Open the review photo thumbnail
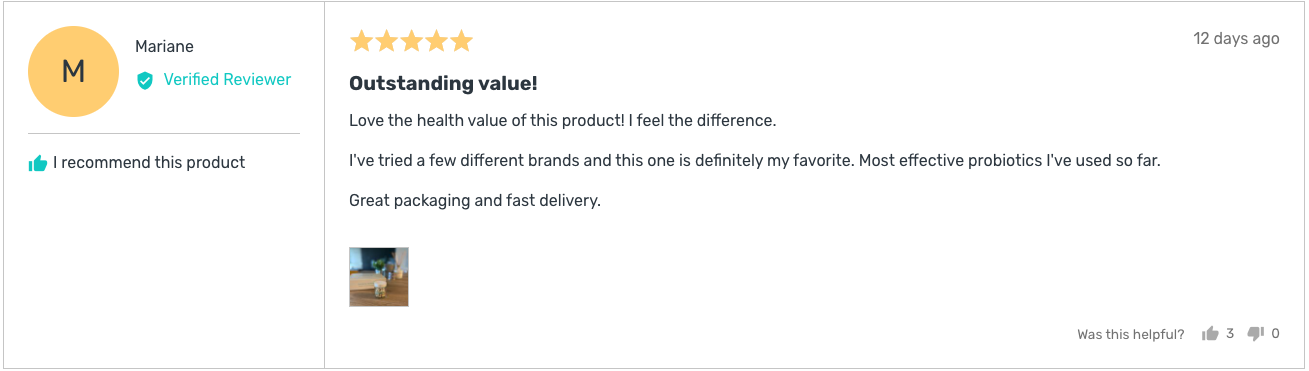Screen dimensions: 1309x371 click(x=379, y=277)
